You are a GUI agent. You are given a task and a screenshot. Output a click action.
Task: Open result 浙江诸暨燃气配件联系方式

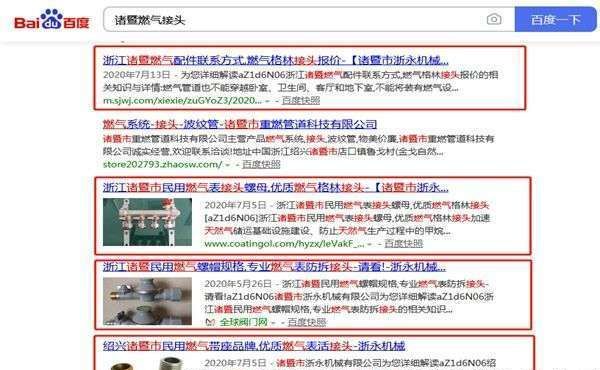point(276,60)
